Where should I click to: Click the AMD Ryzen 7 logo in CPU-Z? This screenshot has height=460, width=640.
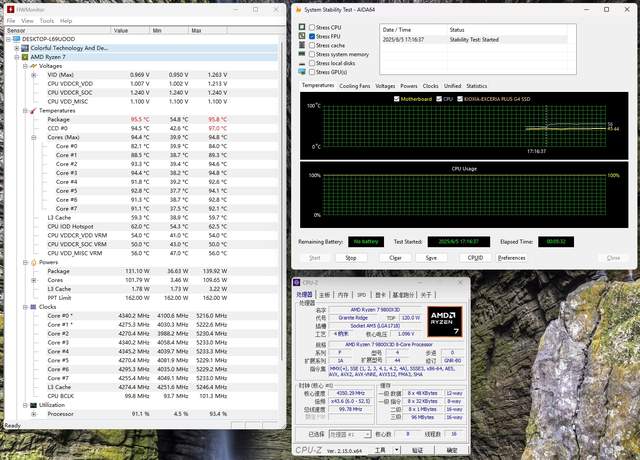coord(445,322)
